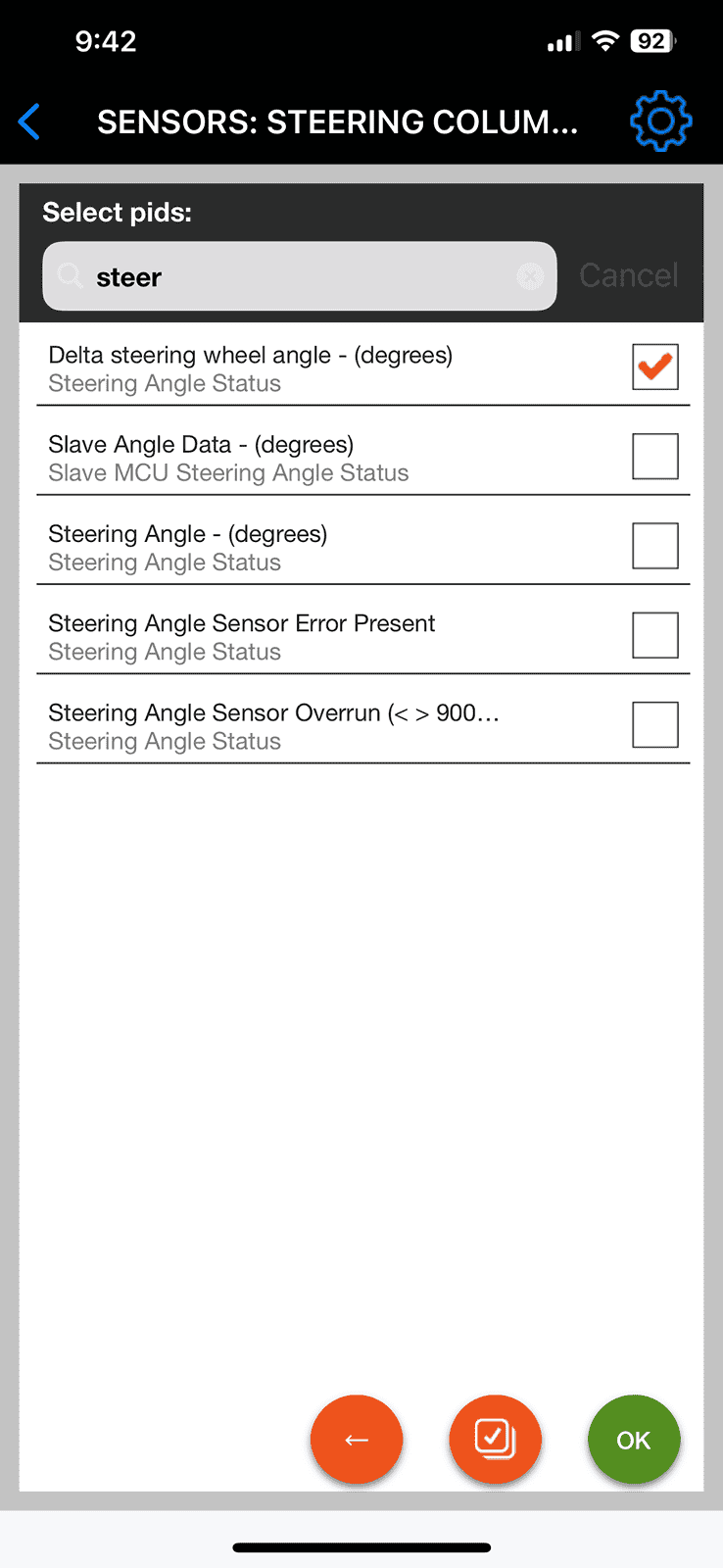Check the Slave Angle Data checkbox

(655, 457)
